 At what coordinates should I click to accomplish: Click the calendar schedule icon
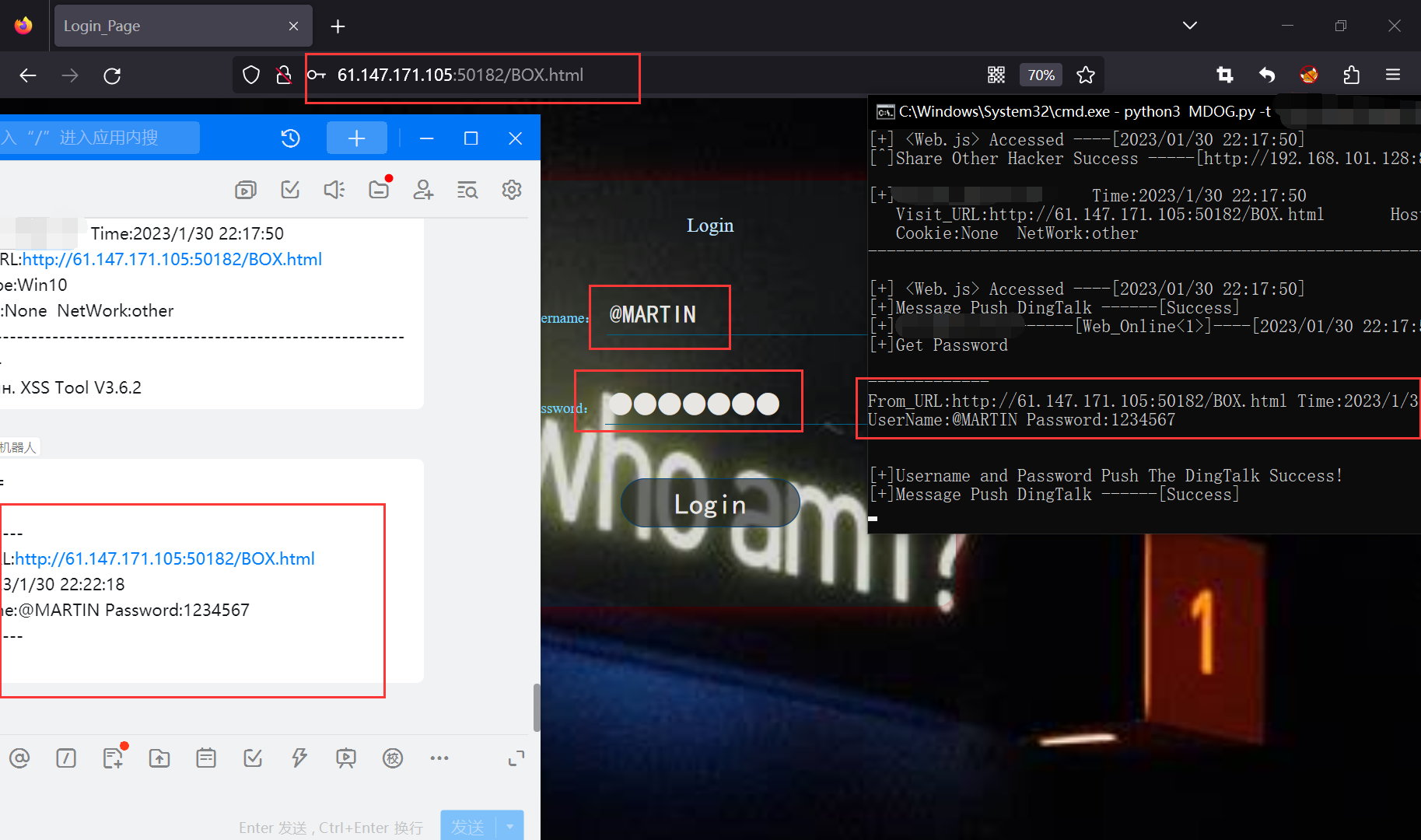206,758
